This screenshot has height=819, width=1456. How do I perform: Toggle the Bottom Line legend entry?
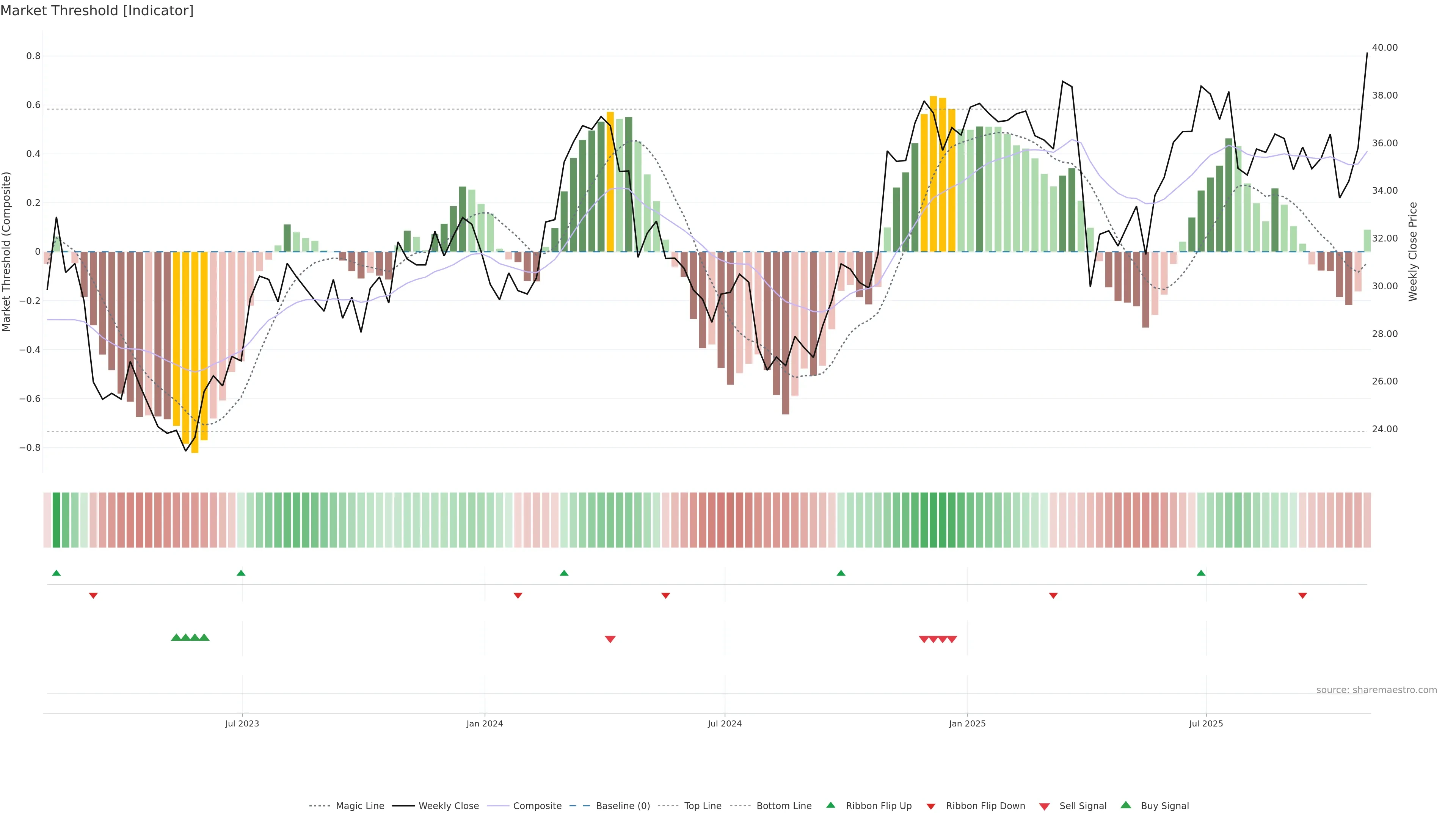tap(783, 806)
